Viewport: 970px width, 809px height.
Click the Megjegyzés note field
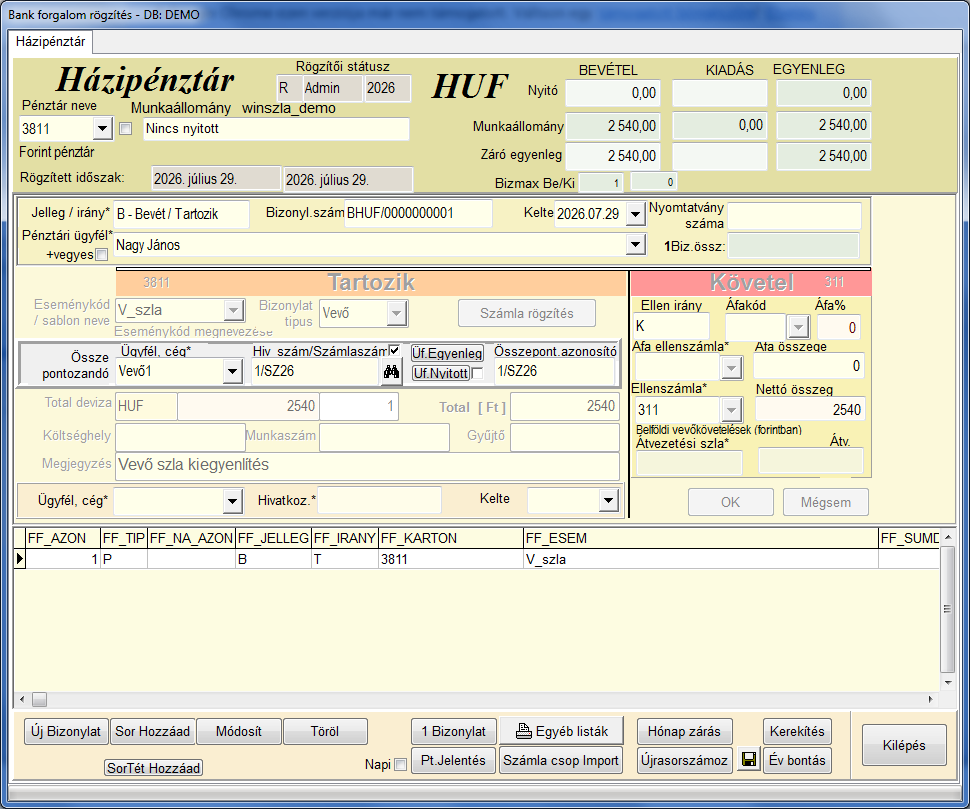click(x=367, y=465)
